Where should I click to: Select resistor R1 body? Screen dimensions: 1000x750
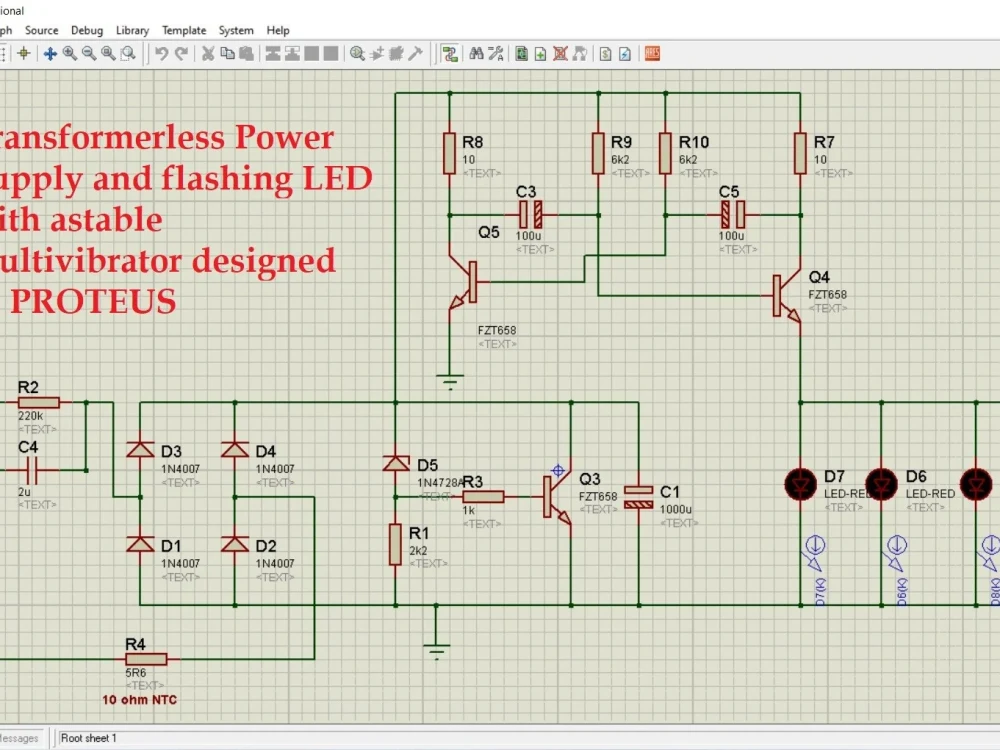395,545
